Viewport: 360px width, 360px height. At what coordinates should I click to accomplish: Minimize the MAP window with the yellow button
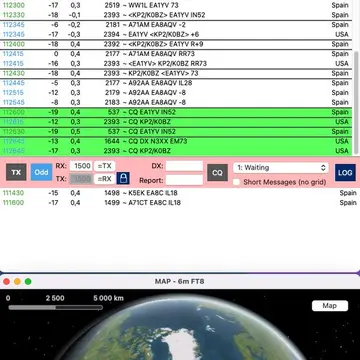pyautogui.click(x=17, y=282)
